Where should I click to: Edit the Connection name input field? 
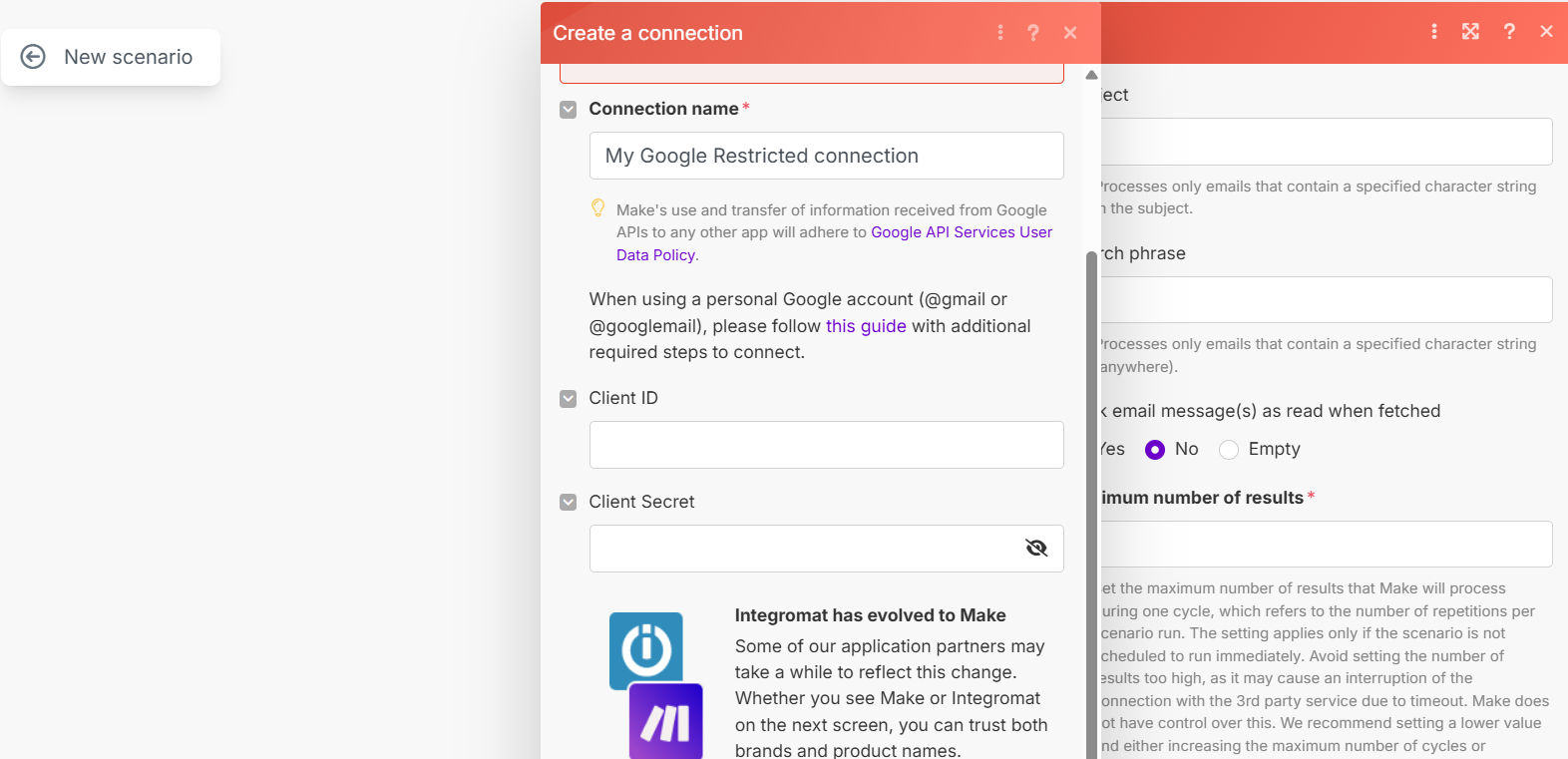click(x=826, y=156)
